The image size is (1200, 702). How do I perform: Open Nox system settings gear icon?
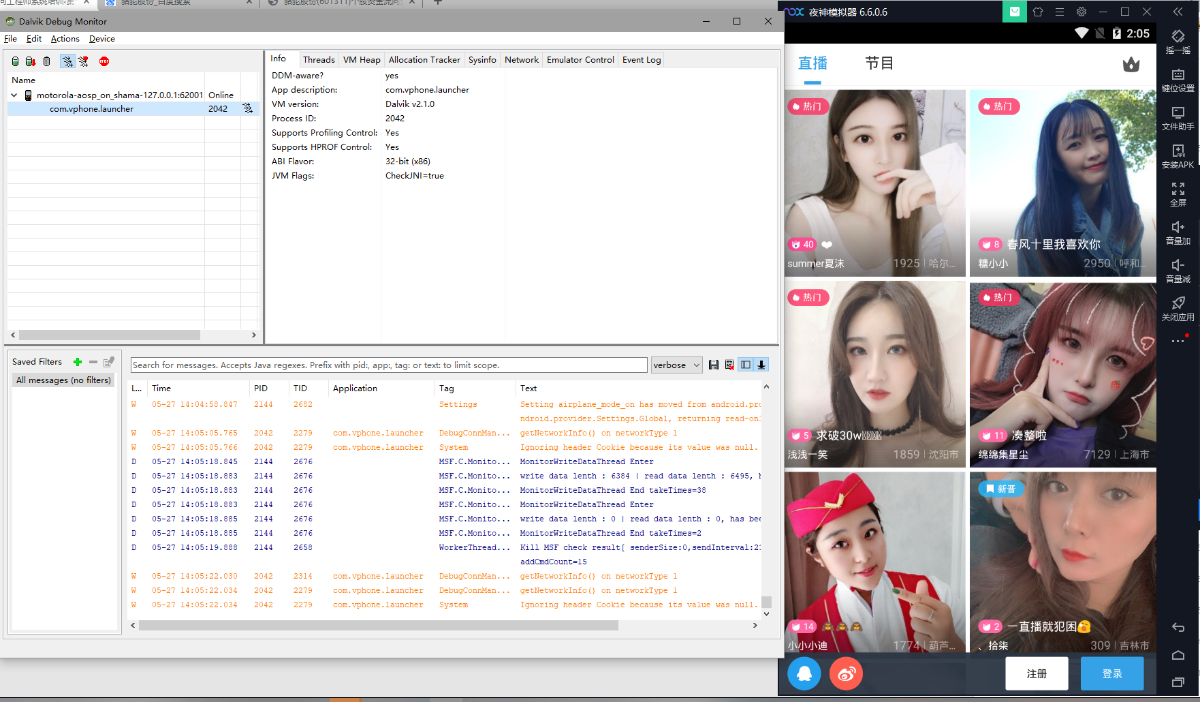[x=1081, y=12]
